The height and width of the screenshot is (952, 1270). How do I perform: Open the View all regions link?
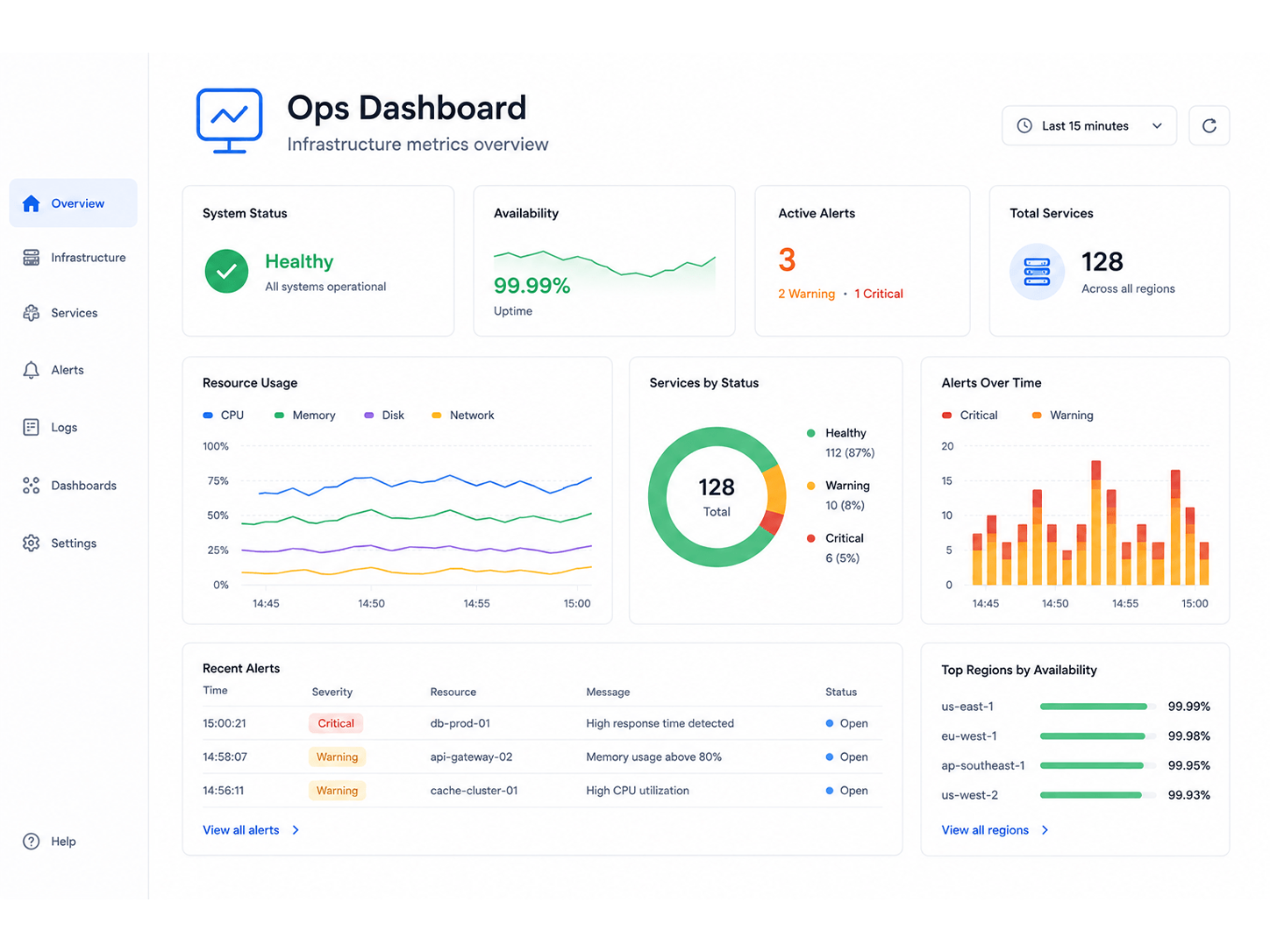tap(985, 830)
